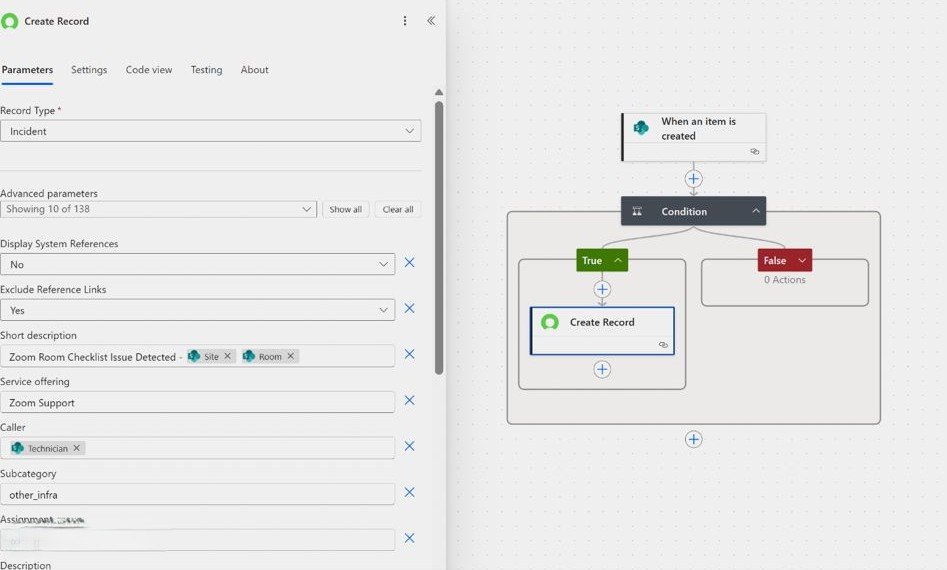Click the Site dynamic content token
The height and width of the screenshot is (570, 947).
click(211, 356)
